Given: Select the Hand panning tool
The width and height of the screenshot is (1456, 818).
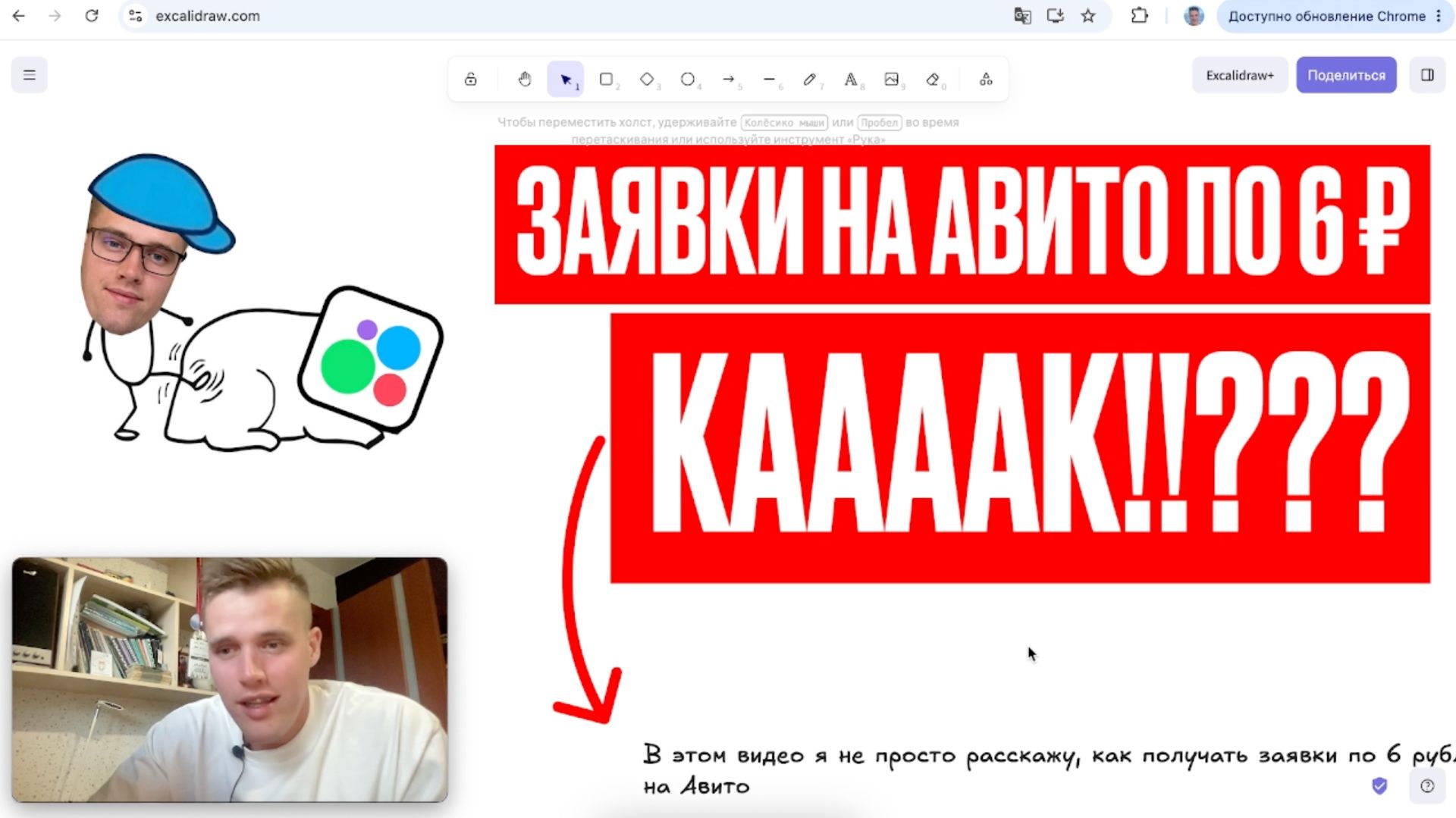Looking at the screenshot, I should click(x=525, y=79).
